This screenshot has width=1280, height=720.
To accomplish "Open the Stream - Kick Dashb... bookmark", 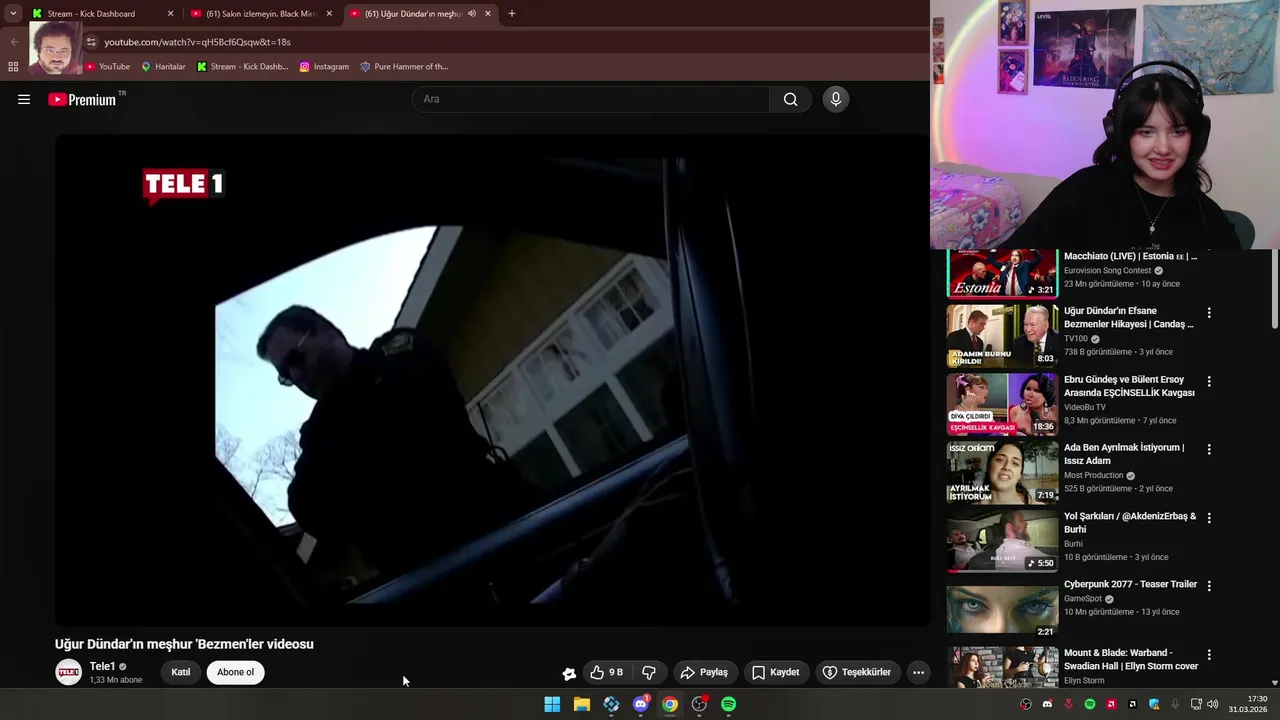I will point(242,67).
